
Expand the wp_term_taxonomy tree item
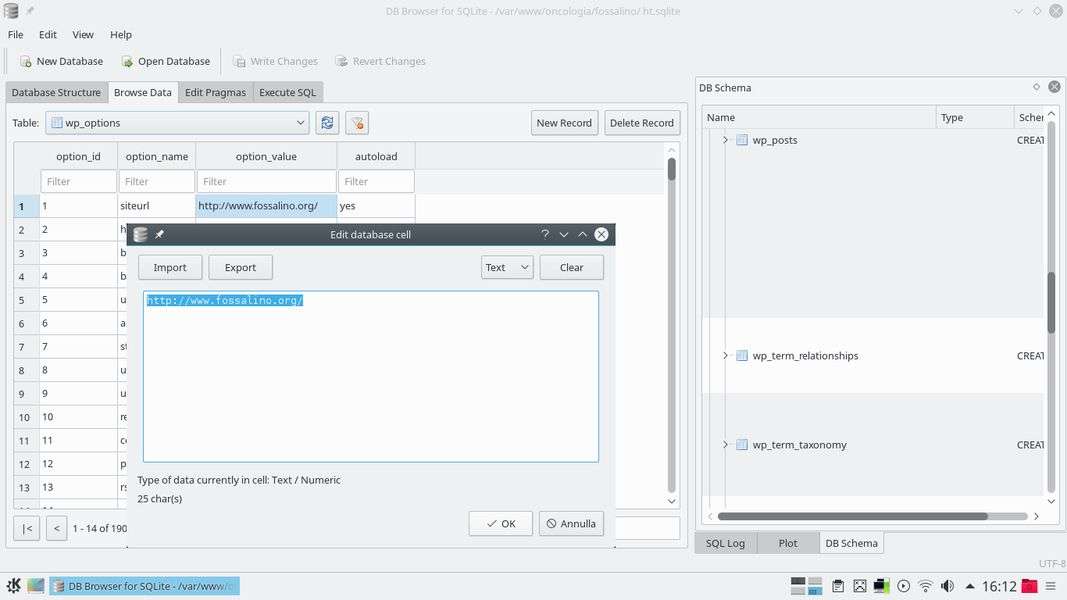click(x=725, y=444)
